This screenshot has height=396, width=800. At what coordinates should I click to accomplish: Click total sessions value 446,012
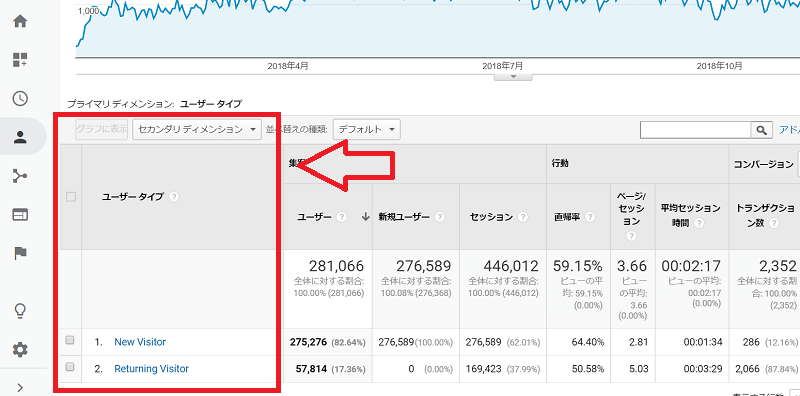(x=511, y=266)
